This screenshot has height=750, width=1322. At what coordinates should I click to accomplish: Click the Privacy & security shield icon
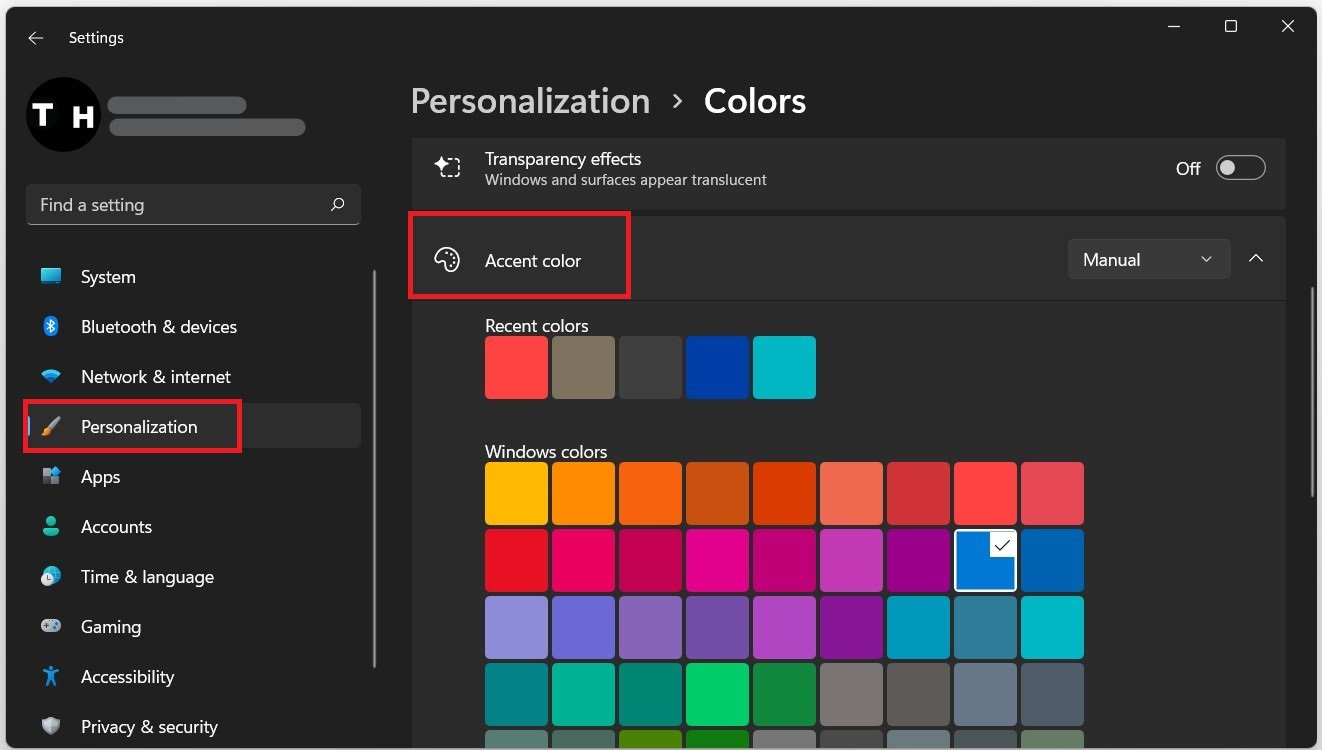coord(51,727)
